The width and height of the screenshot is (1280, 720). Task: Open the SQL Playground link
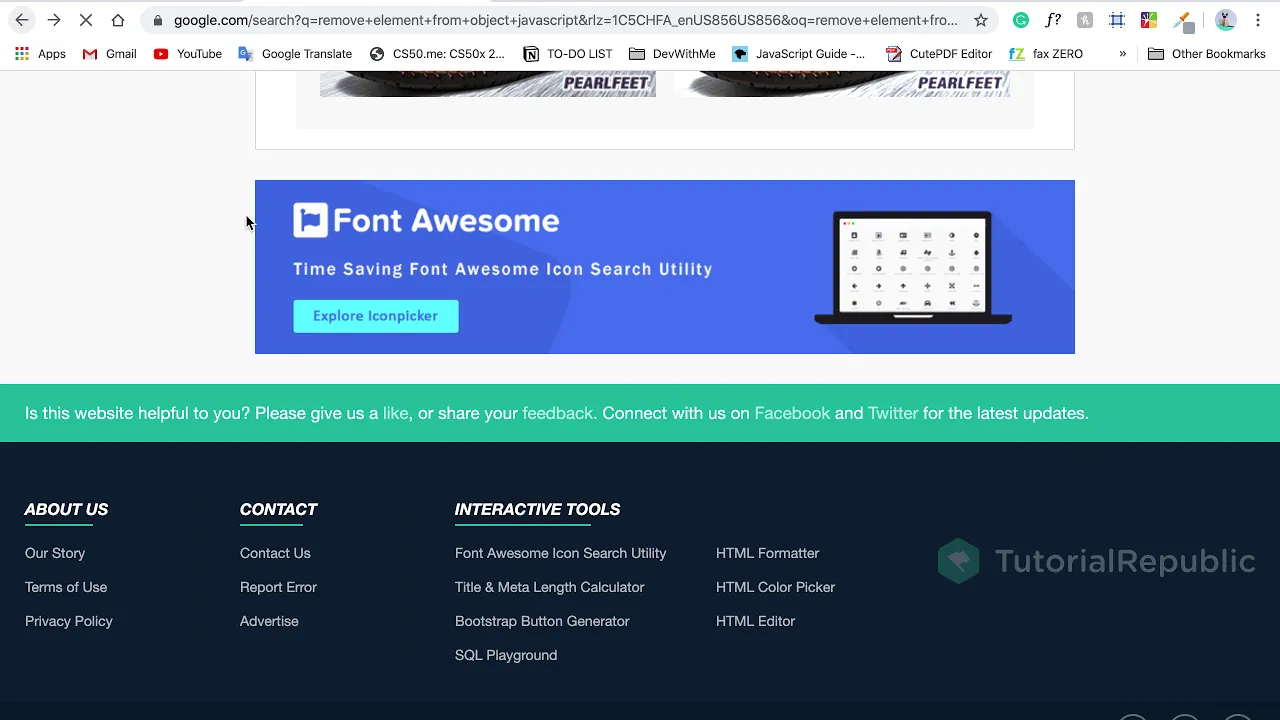coord(506,655)
